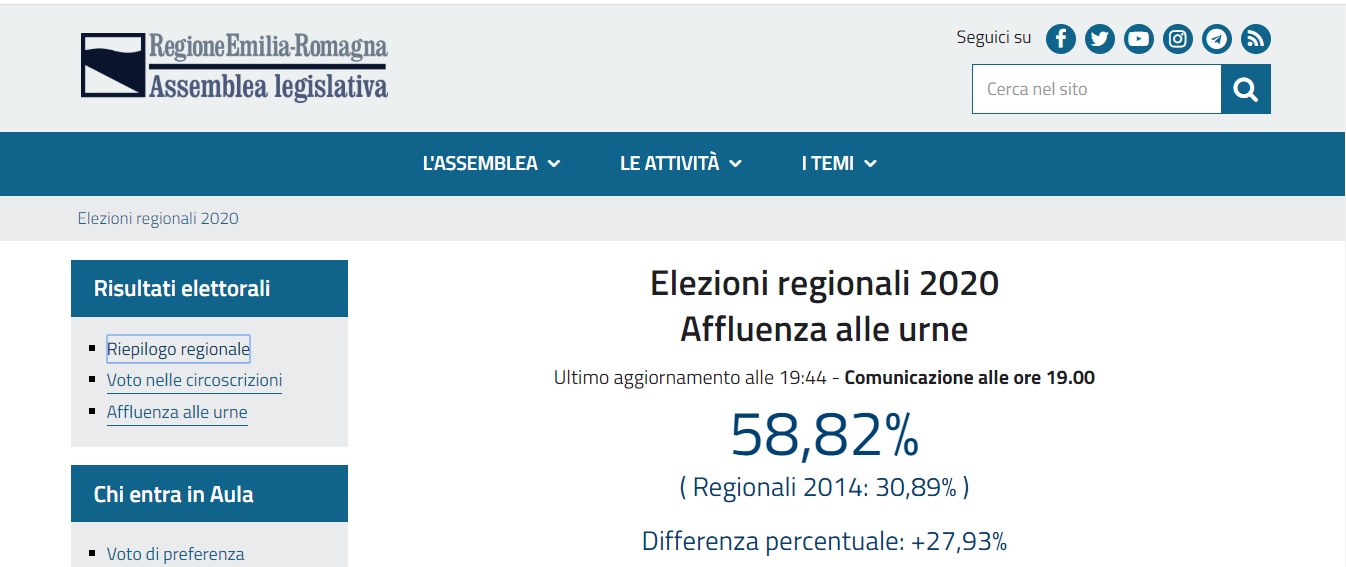1346x567 pixels.
Task: Open Affluenza alle urne sidebar link
Action: click(177, 412)
